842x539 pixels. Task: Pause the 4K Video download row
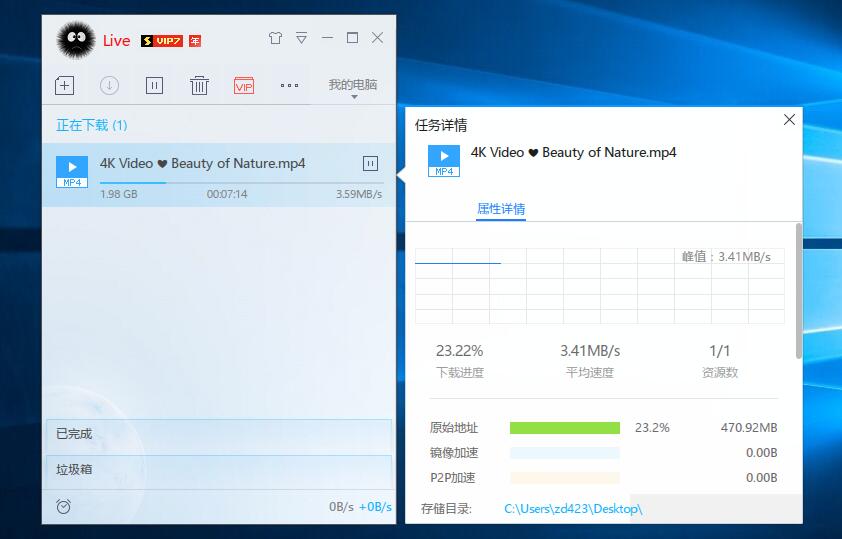(x=370, y=163)
